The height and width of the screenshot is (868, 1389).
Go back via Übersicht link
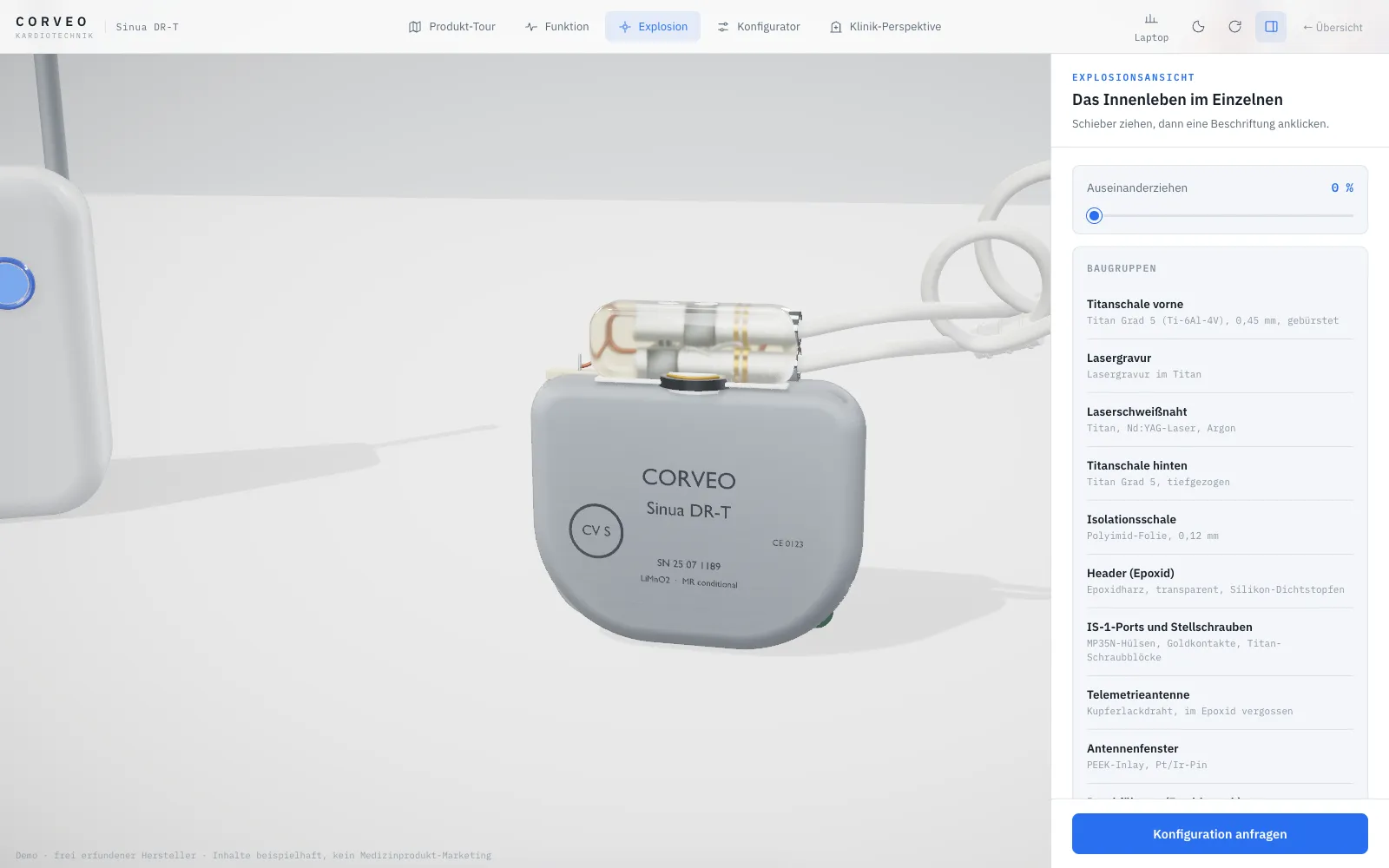pos(1333,28)
